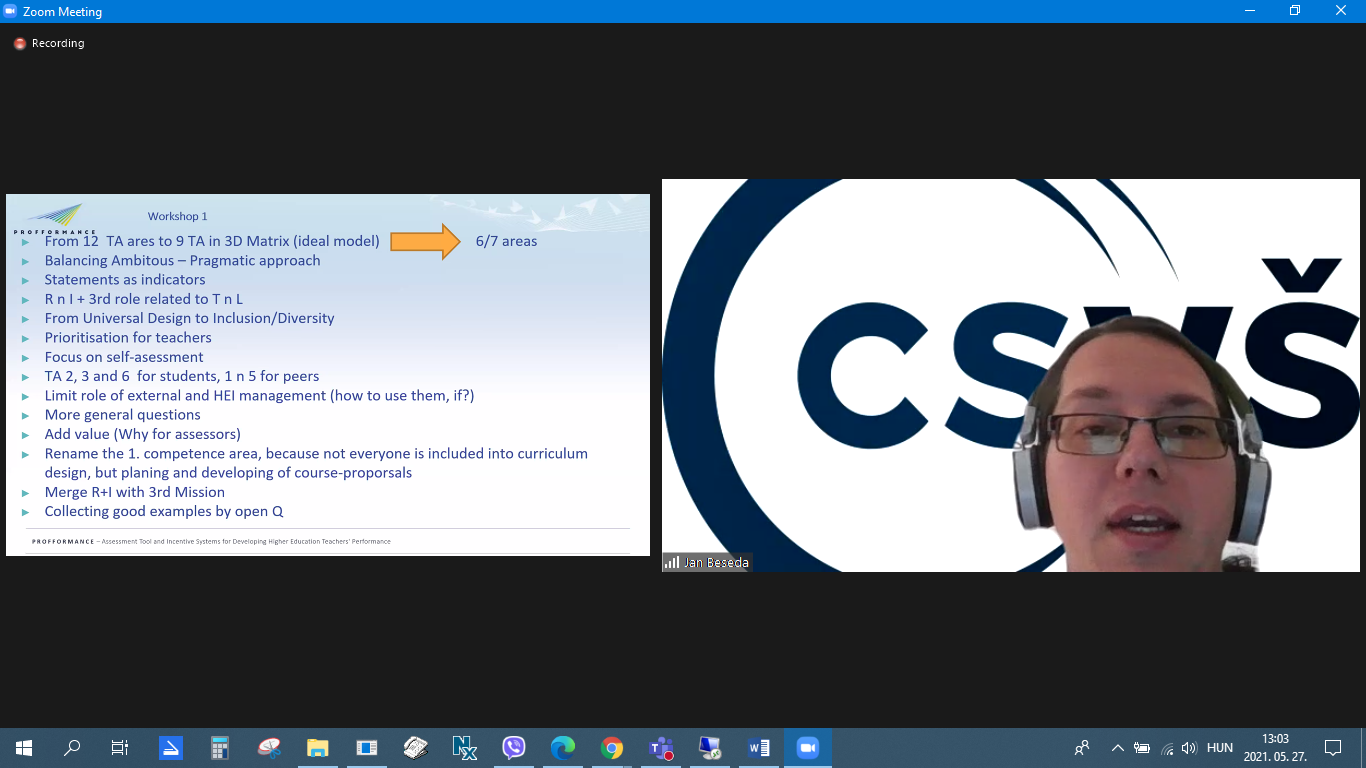Screen dimensions: 1366x768
Task: Open Microsoft Word from the taskbar
Action: pos(758,748)
